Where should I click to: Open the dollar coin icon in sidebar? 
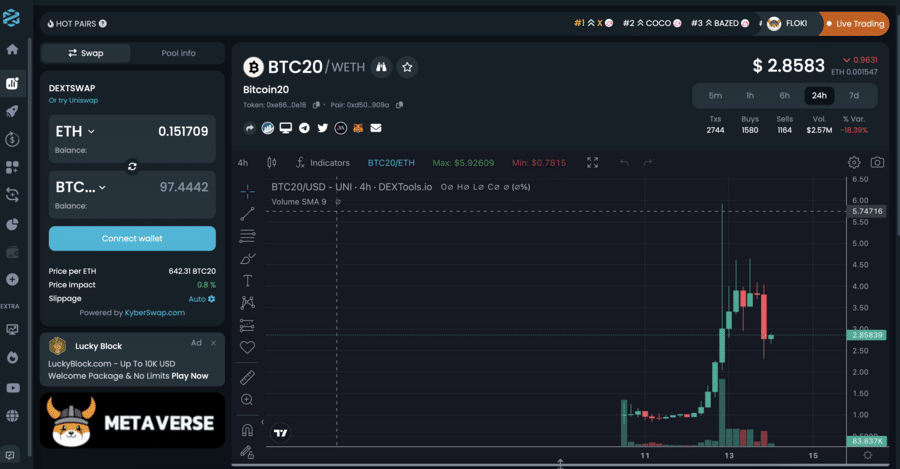[12, 139]
